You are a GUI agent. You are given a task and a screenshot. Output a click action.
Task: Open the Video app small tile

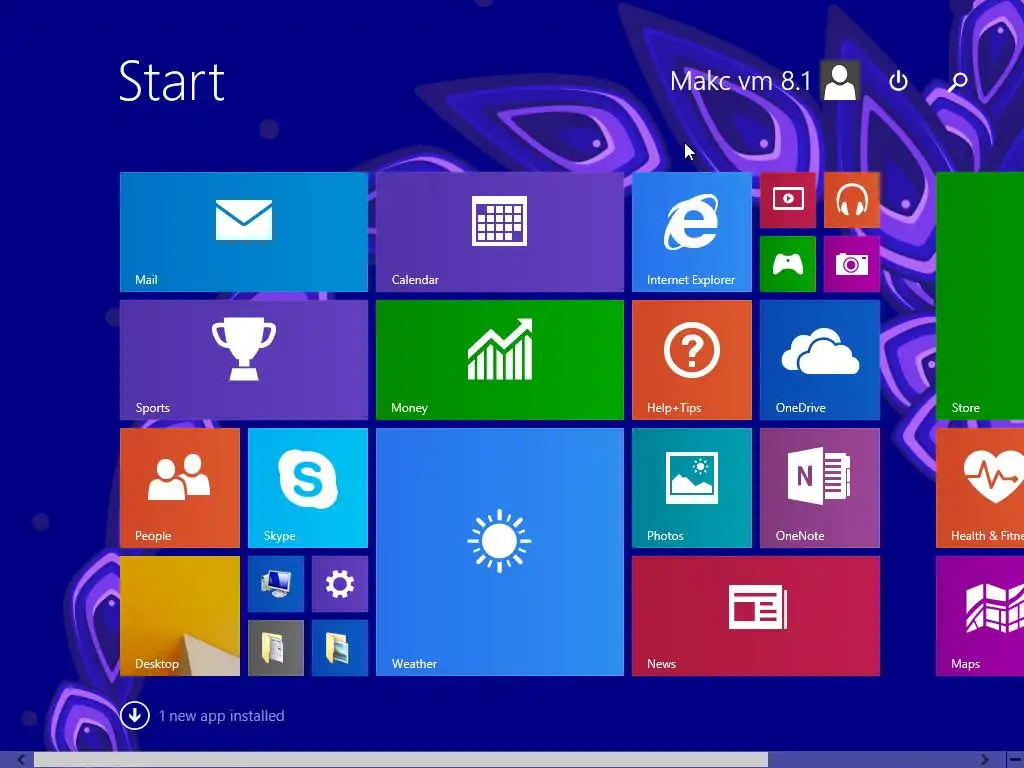pos(788,200)
